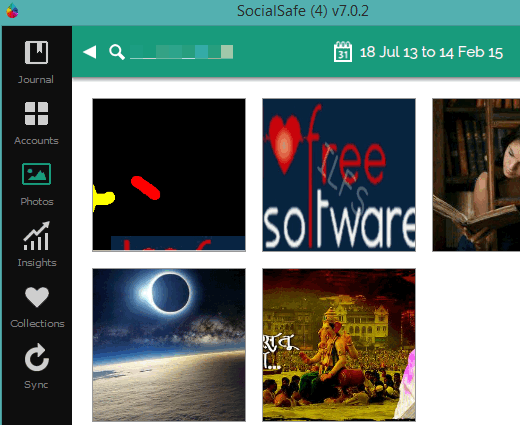Image resolution: width=520 pixels, height=425 pixels.
Task: Open the woman reading book photo
Action: click(476, 175)
